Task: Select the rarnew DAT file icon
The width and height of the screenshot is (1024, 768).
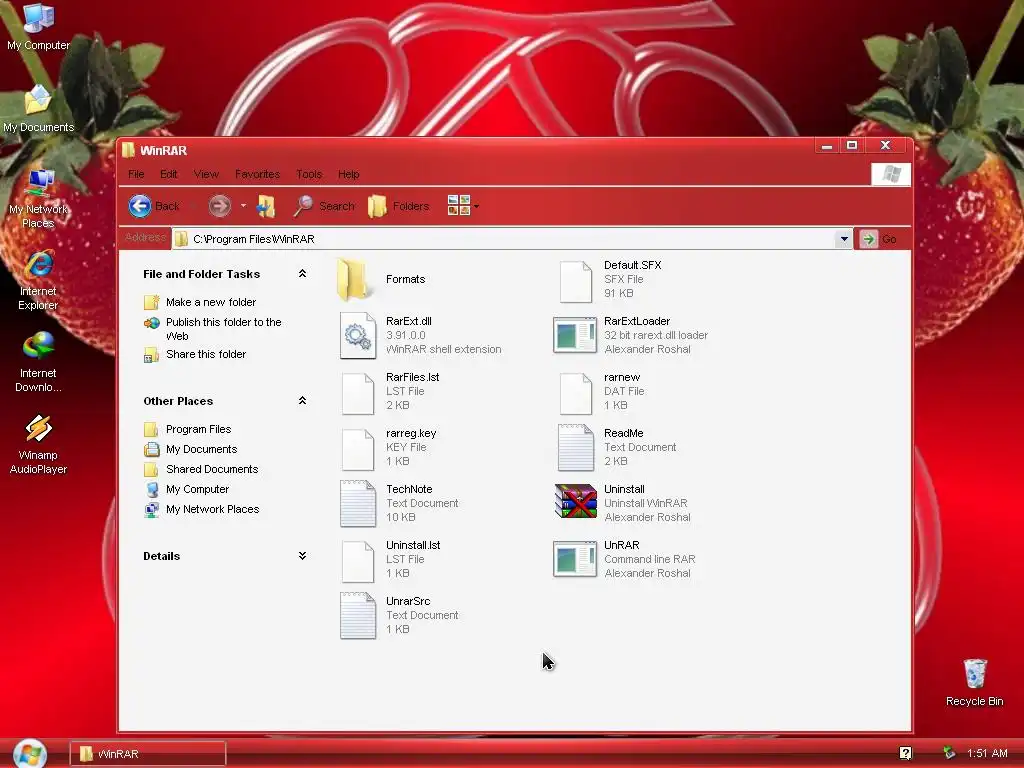Action: tap(576, 393)
